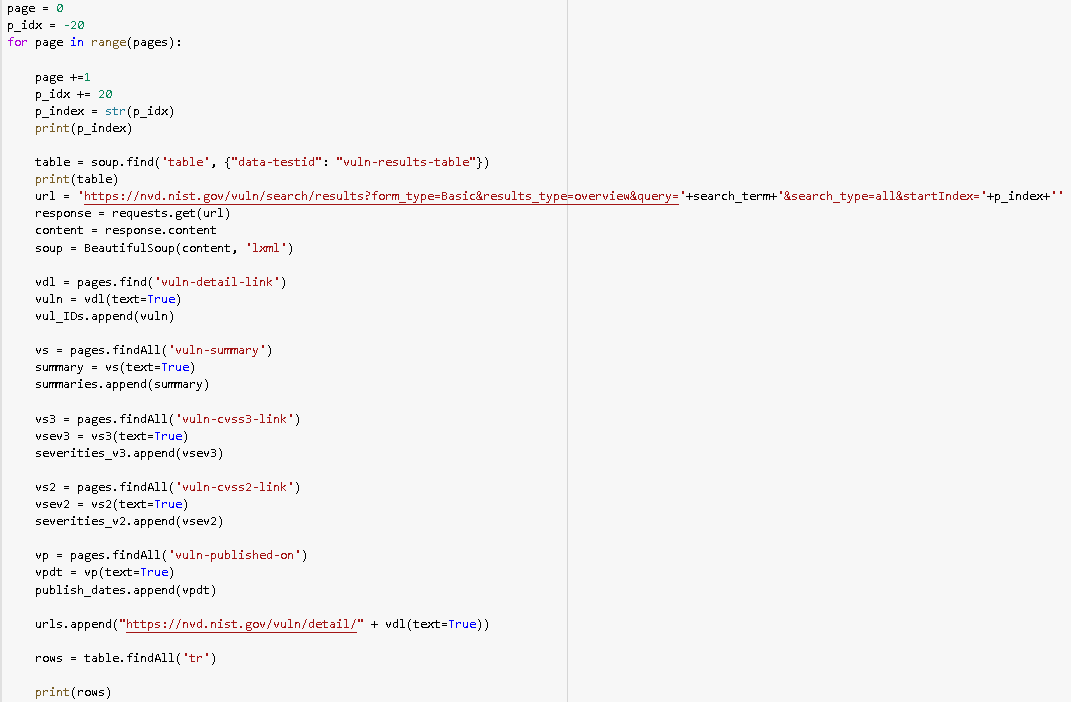Click the 'vuln-published-on' string
The image size is (1071, 702).
(x=234, y=555)
